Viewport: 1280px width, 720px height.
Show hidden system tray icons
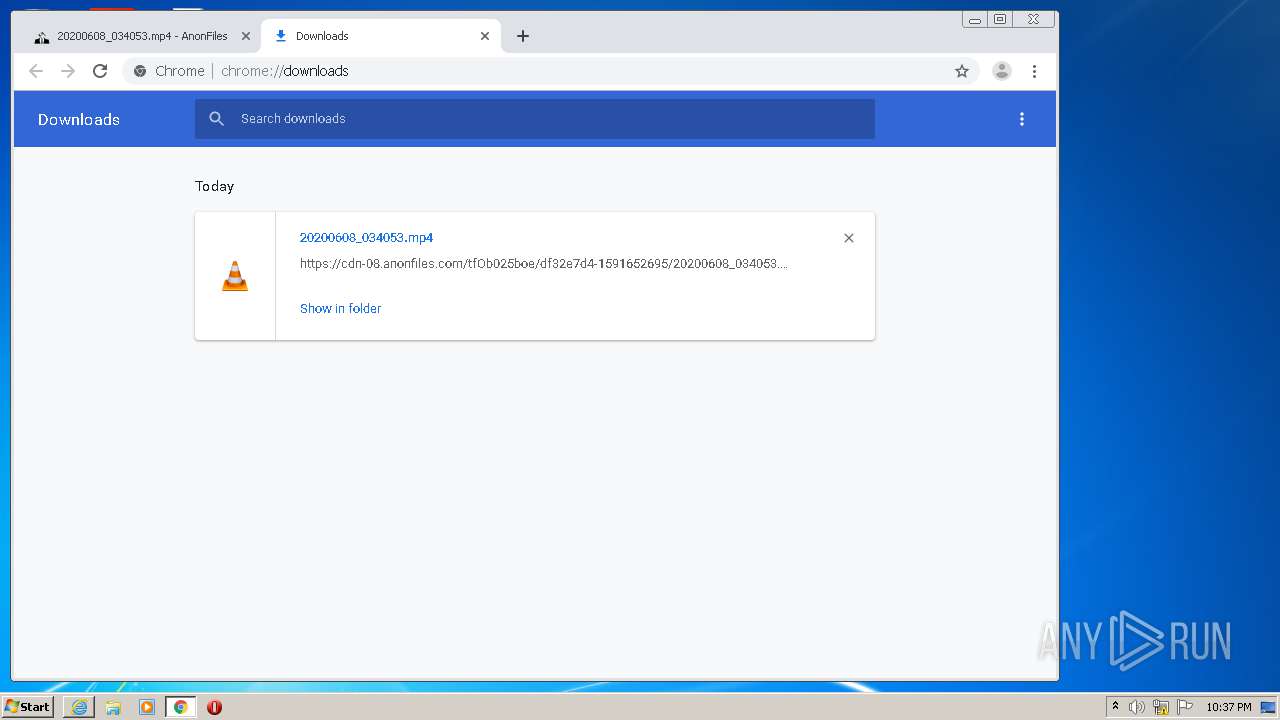pyautogui.click(x=1115, y=707)
